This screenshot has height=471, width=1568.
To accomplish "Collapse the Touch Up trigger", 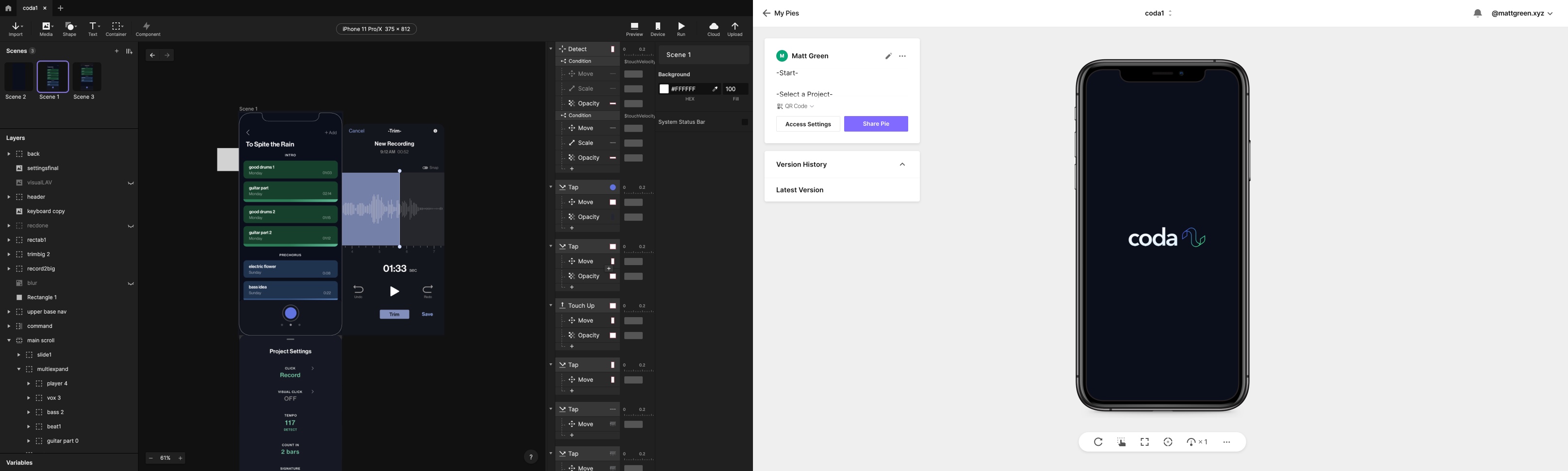I will coord(551,305).
